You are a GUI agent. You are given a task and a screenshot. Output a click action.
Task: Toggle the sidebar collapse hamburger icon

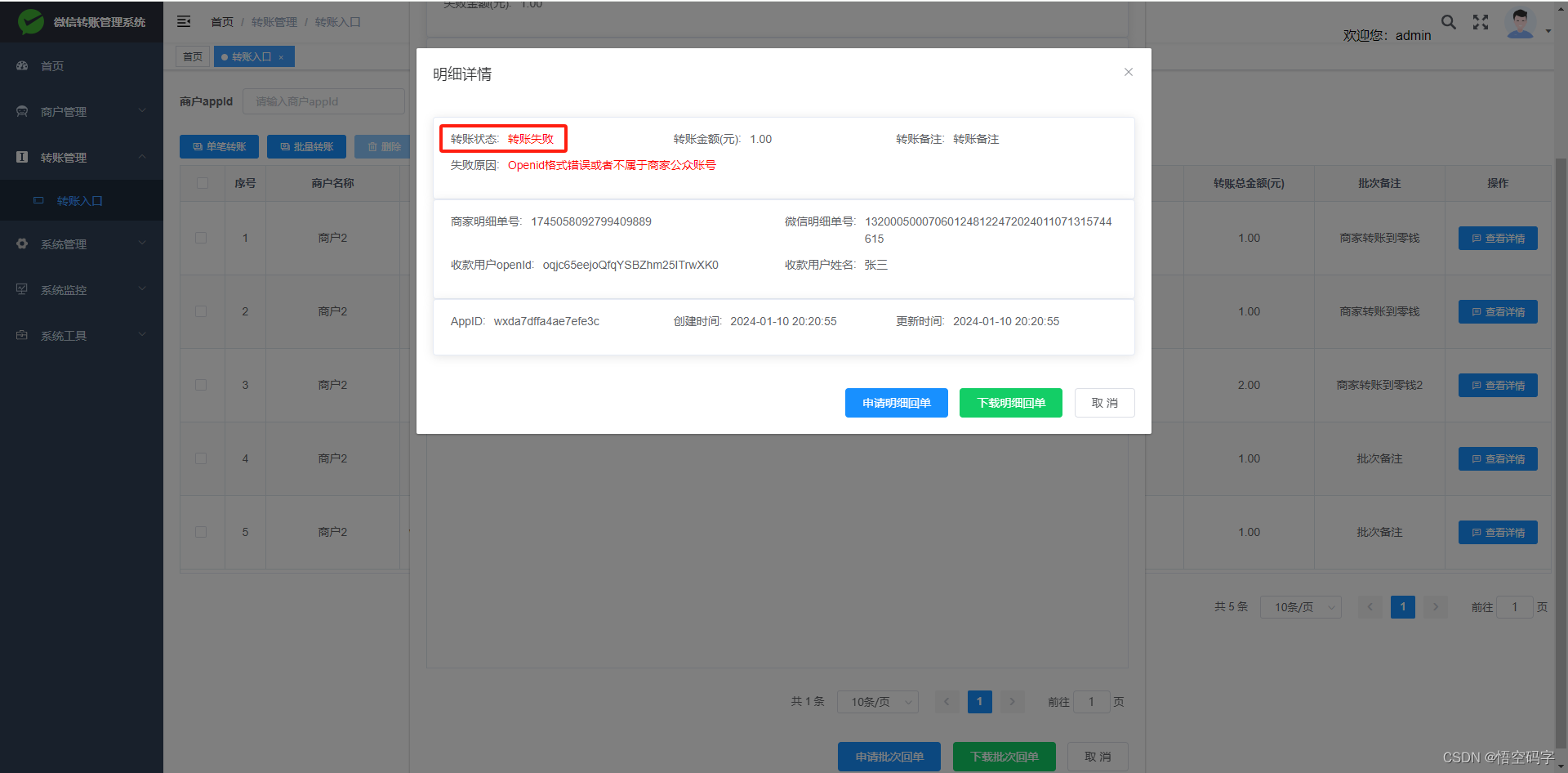click(184, 21)
